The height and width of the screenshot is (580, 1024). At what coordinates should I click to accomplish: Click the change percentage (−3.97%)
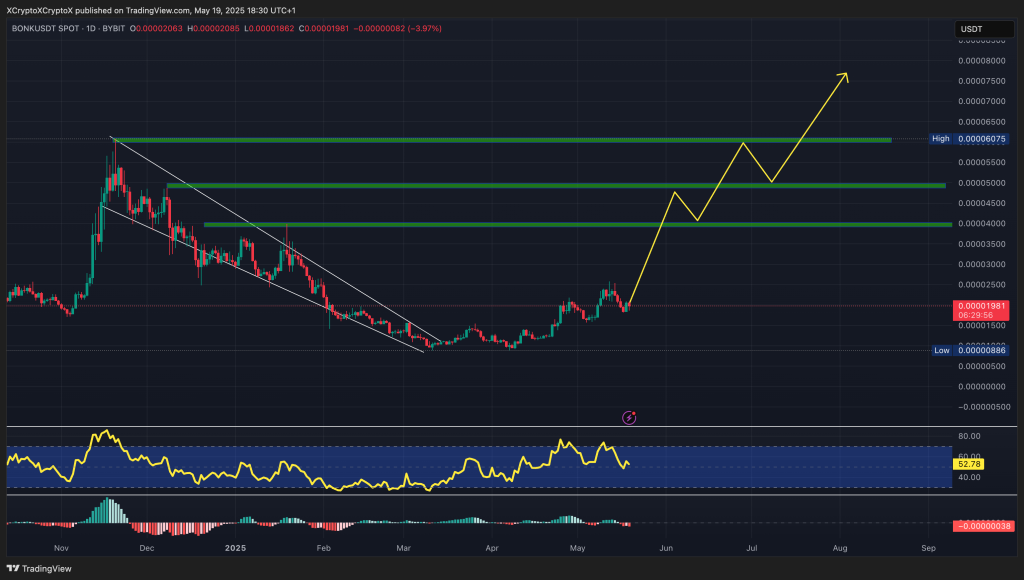point(424,29)
